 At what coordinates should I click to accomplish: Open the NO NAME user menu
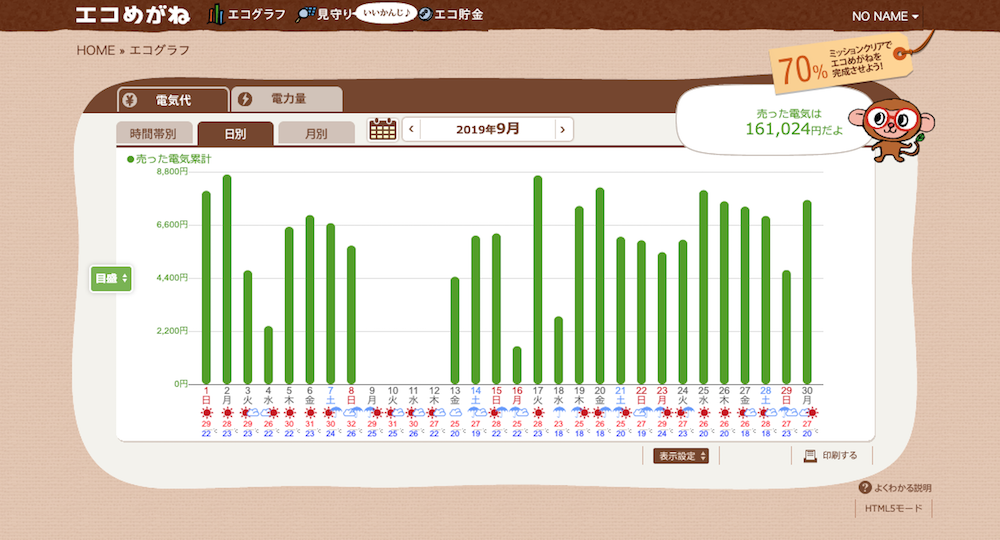click(885, 16)
